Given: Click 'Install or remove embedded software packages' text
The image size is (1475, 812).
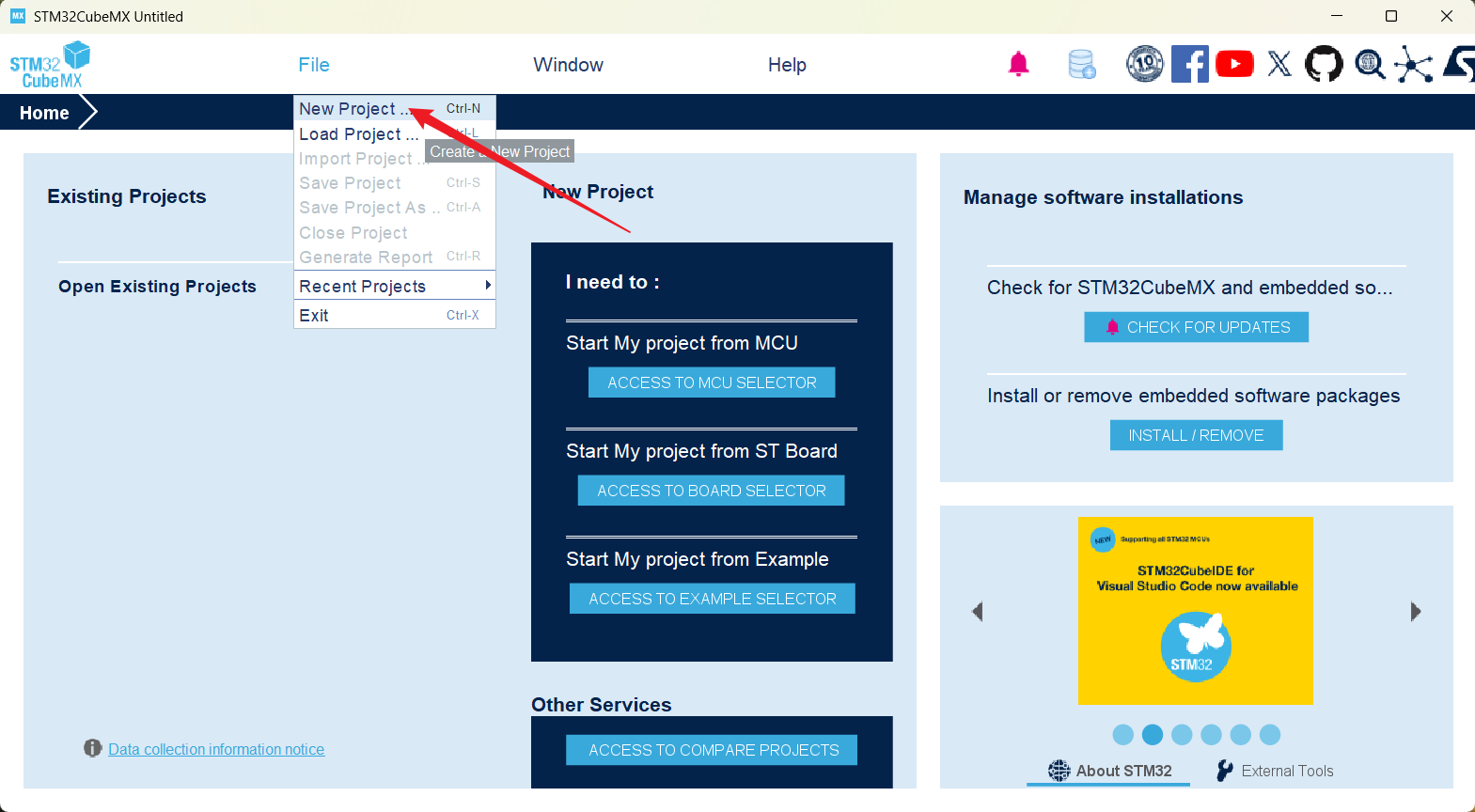Looking at the screenshot, I should click(x=1193, y=396).
